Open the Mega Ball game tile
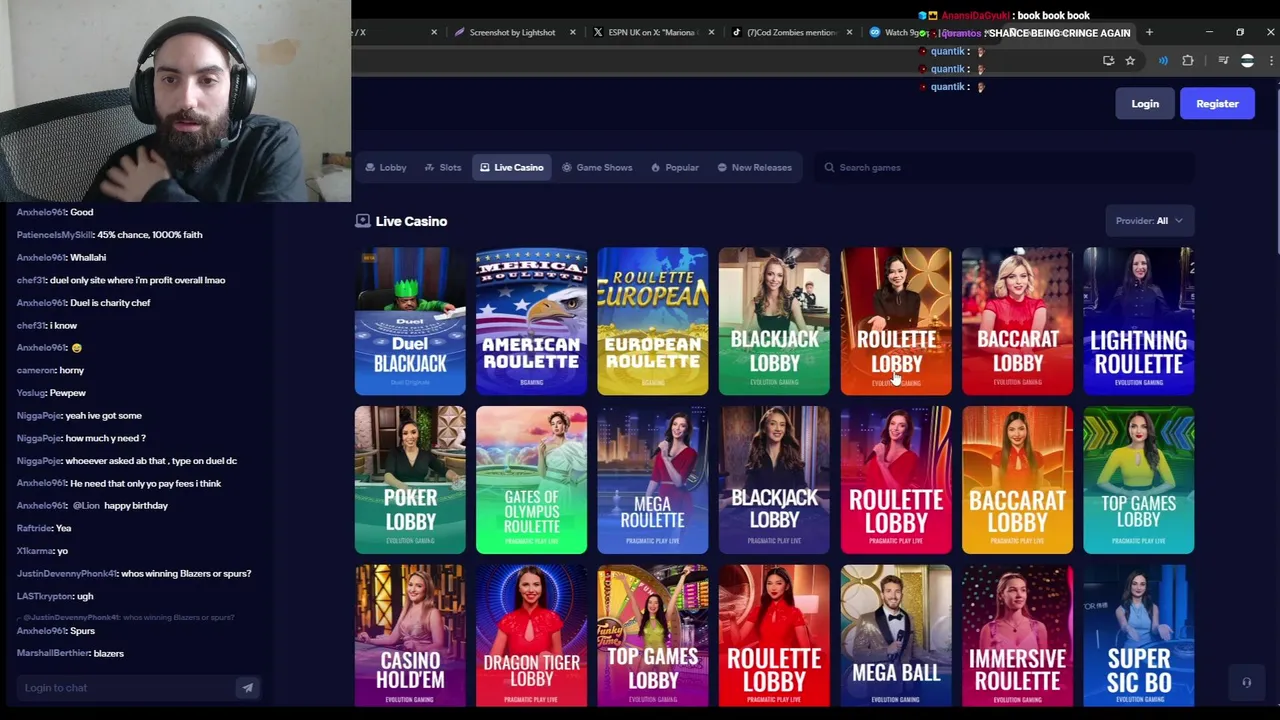This screenshot has width=1280, height=720. 895,636
